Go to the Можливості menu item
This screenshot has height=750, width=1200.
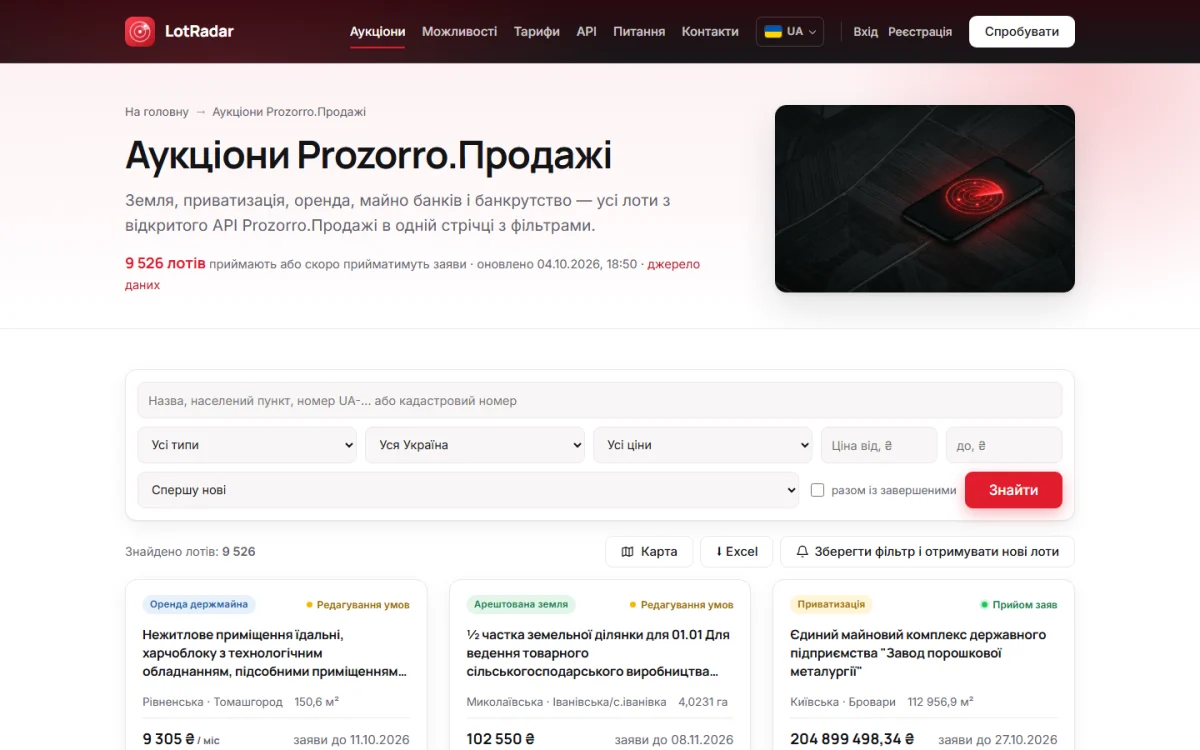(460, 31)
